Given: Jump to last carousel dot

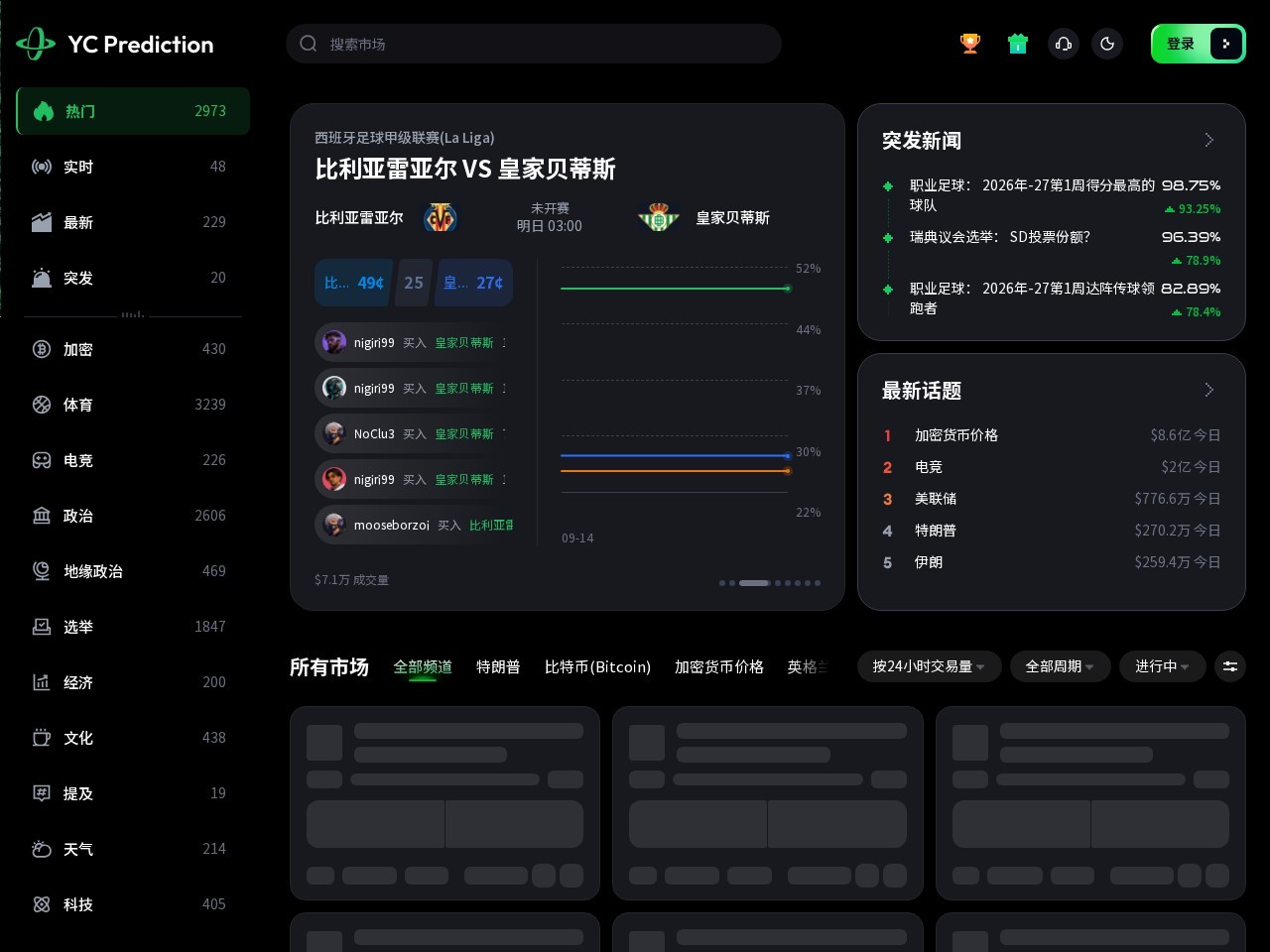Looking at the screenshot, I should [x=818, y=583].
